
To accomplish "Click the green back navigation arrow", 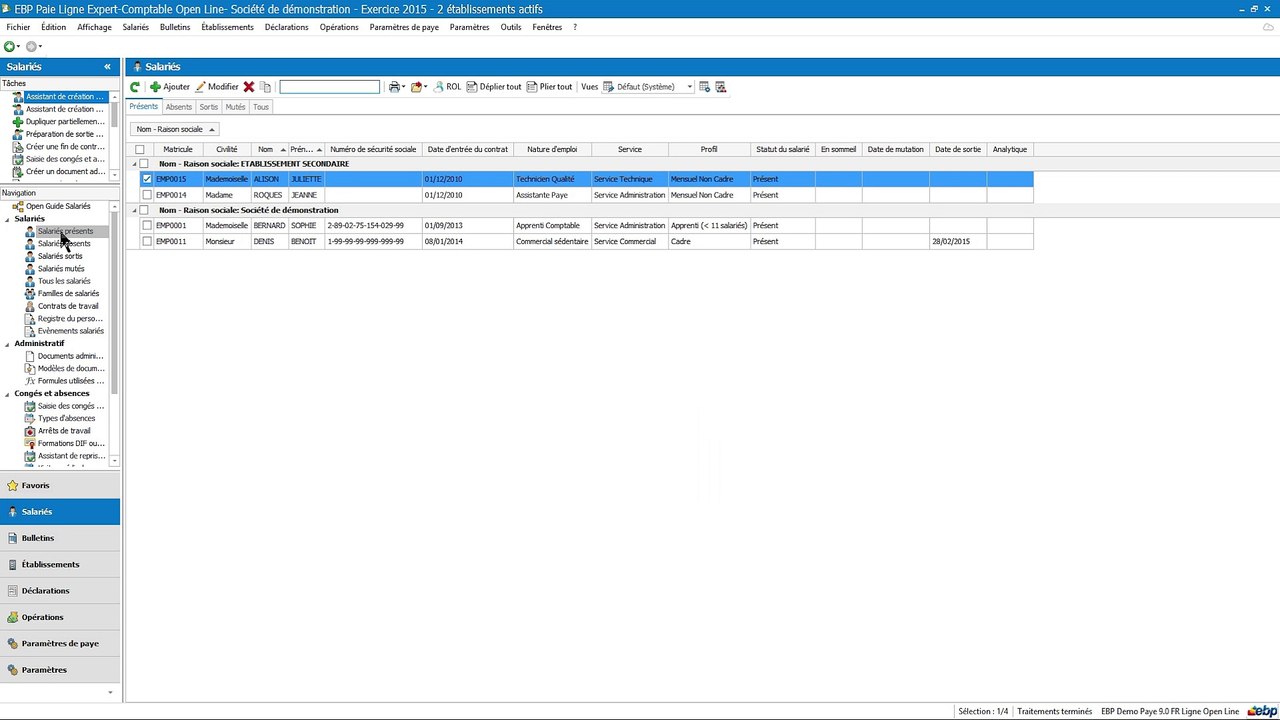I will (10, 47).
